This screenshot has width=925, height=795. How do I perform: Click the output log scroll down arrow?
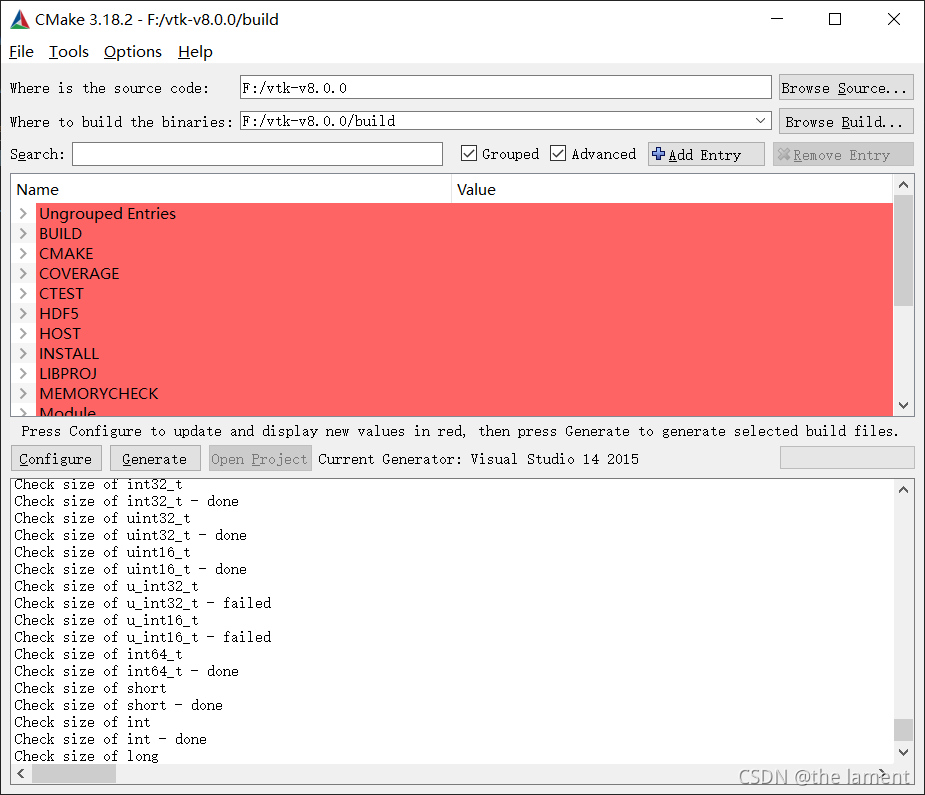tap(903, 752)
